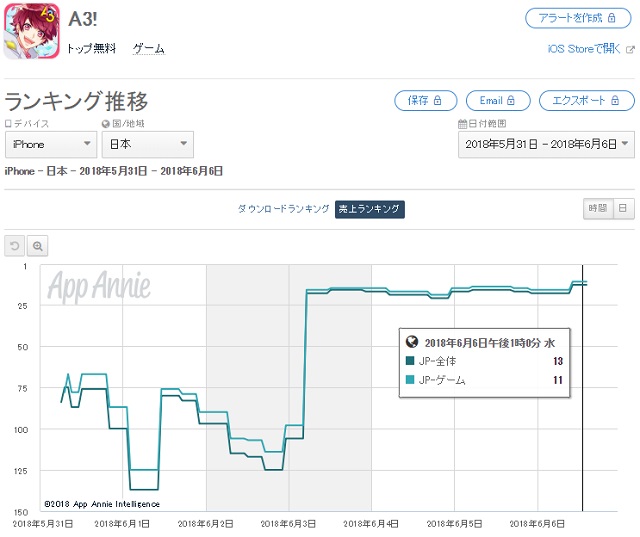Image resolution: width=640 pixels, height=537 pixels.
Task: Open the iPhone device dropdown
Action: pyautogui.click(x=51, y=144)
